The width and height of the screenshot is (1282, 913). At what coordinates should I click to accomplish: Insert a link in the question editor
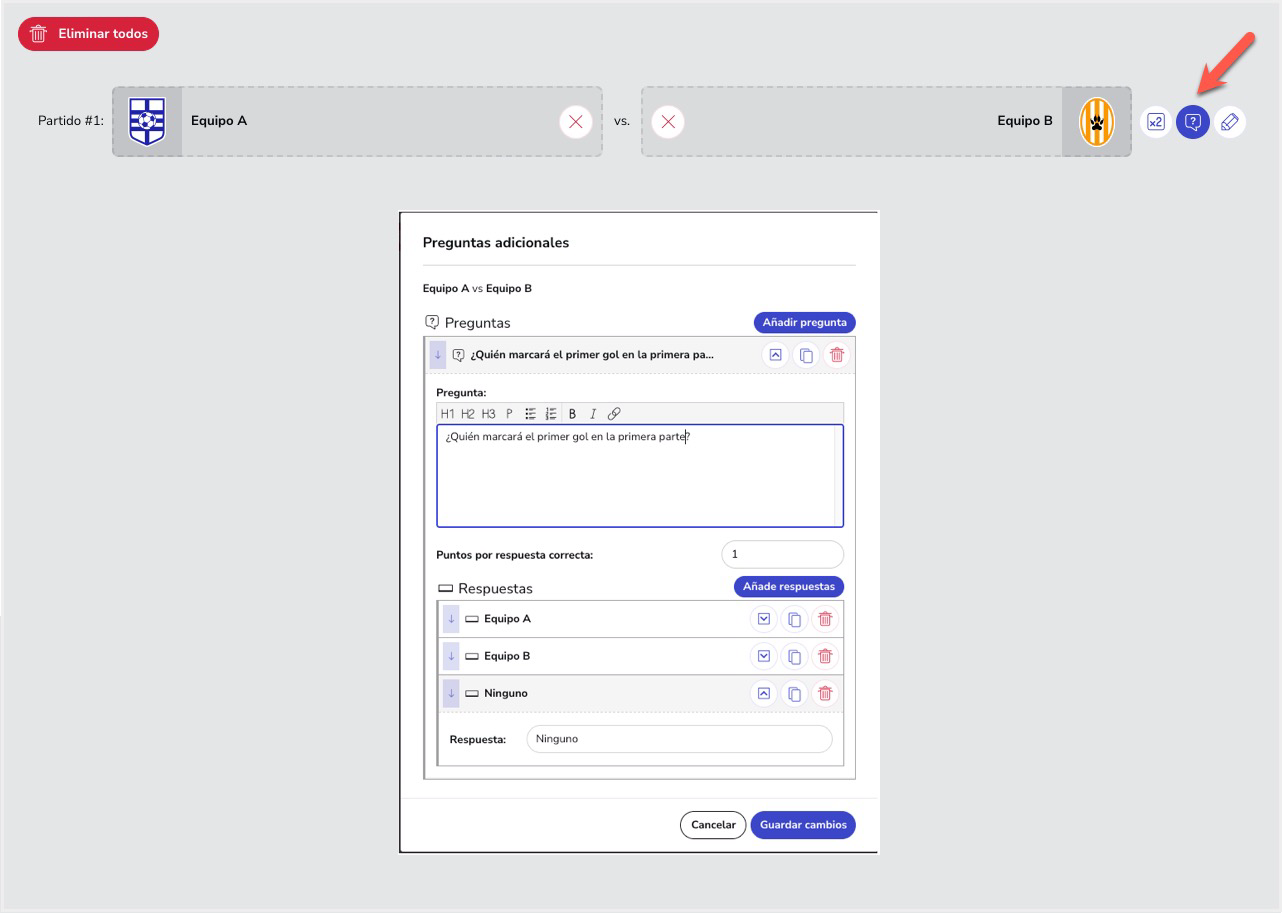coord(614,414)
